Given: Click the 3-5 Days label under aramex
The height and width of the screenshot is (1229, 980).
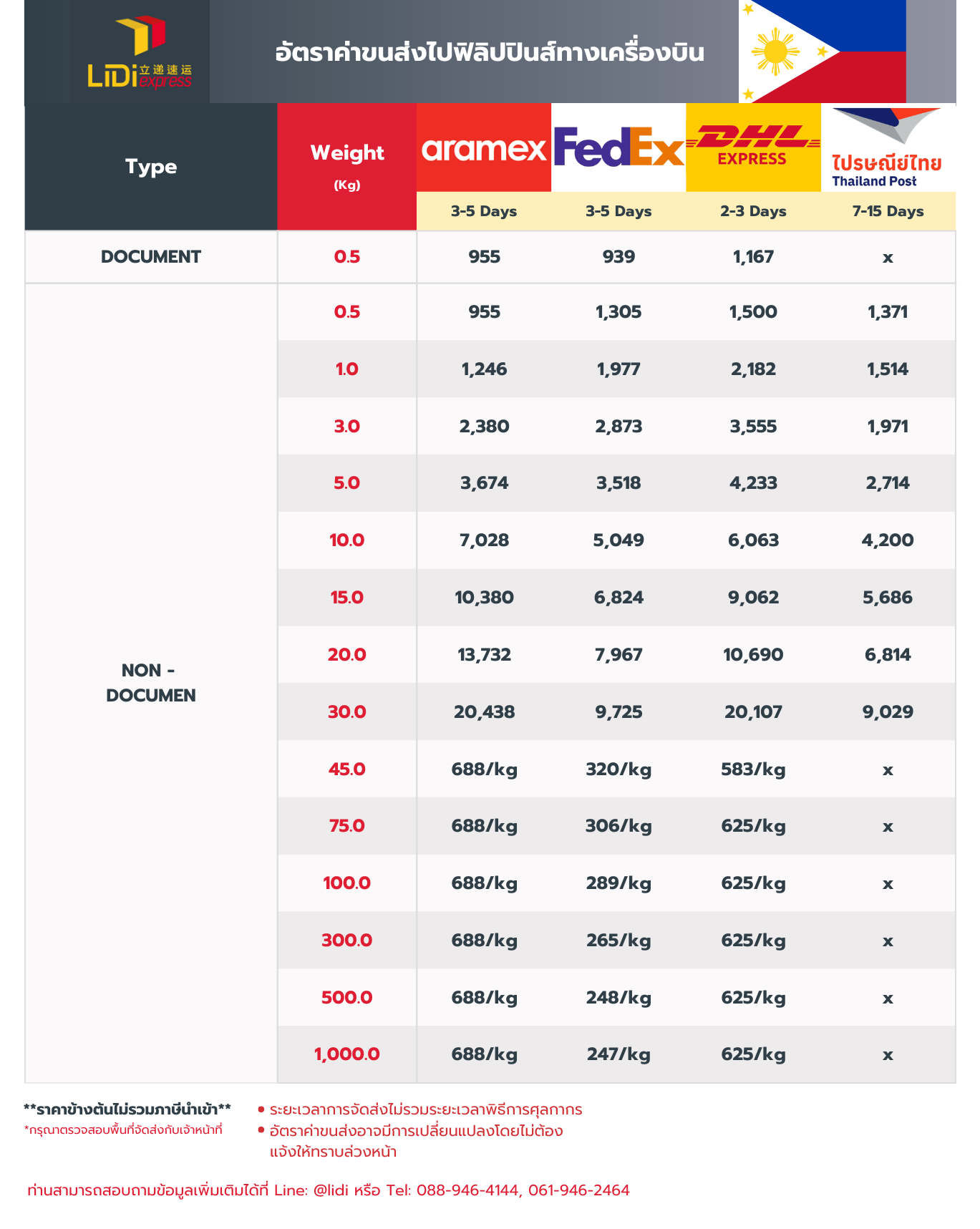Looking at the screenshot, I should pyautogui.click(x=484, y=211).
